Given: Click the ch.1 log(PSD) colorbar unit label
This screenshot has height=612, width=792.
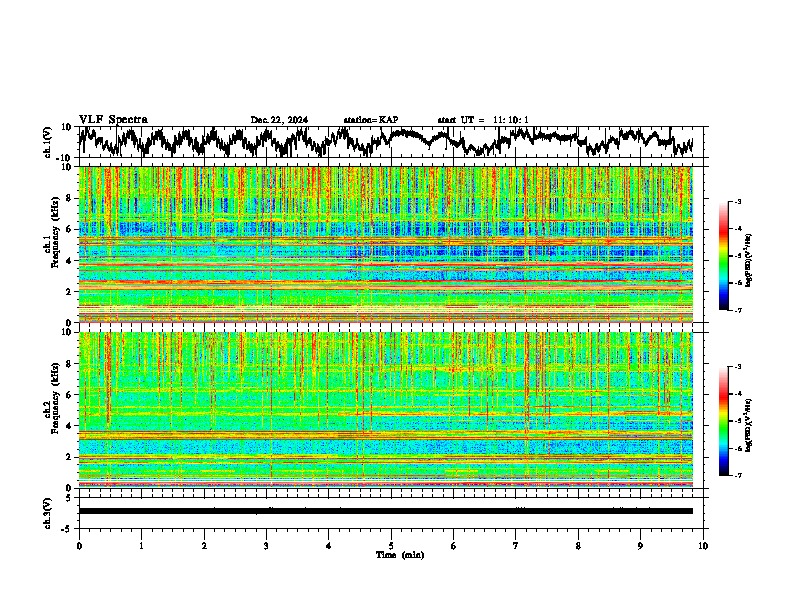Looking at the screenshot, I should point(749,260).
